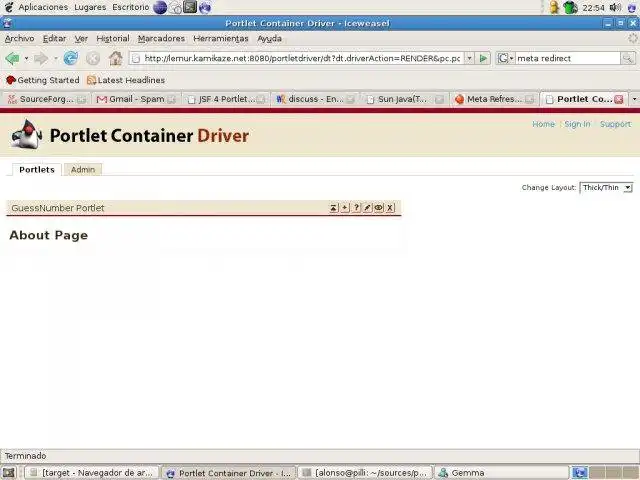Open the Google search engine selector
This screenshot has width=640, height=480.
505,58
